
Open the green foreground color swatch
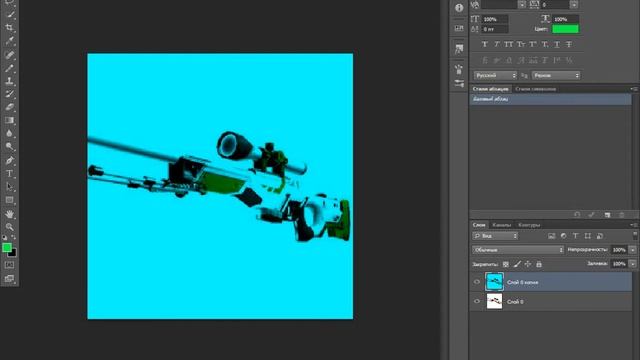7,247
